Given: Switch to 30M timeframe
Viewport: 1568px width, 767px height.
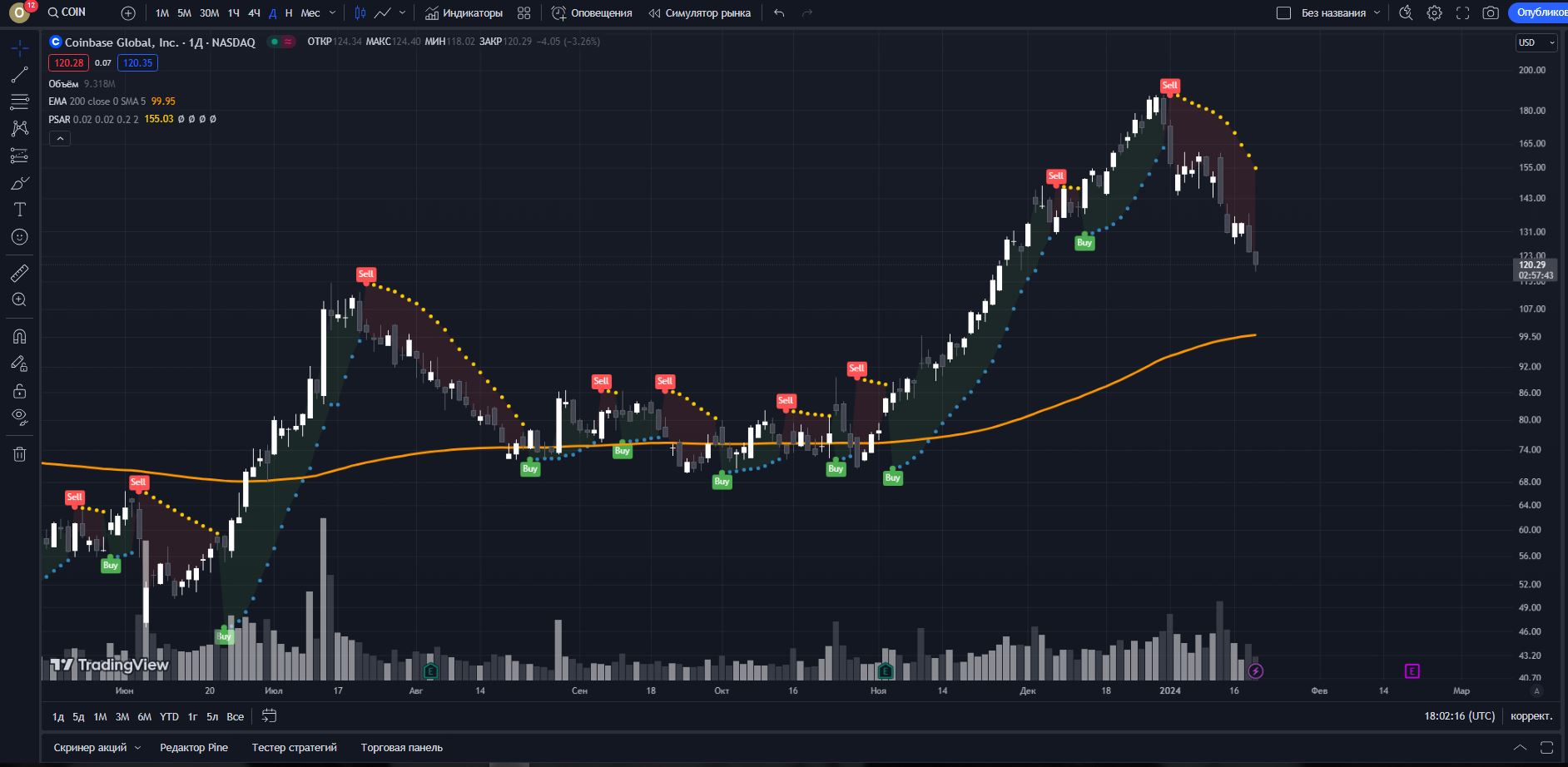Looking at the screenshot, I should point(210,13).
